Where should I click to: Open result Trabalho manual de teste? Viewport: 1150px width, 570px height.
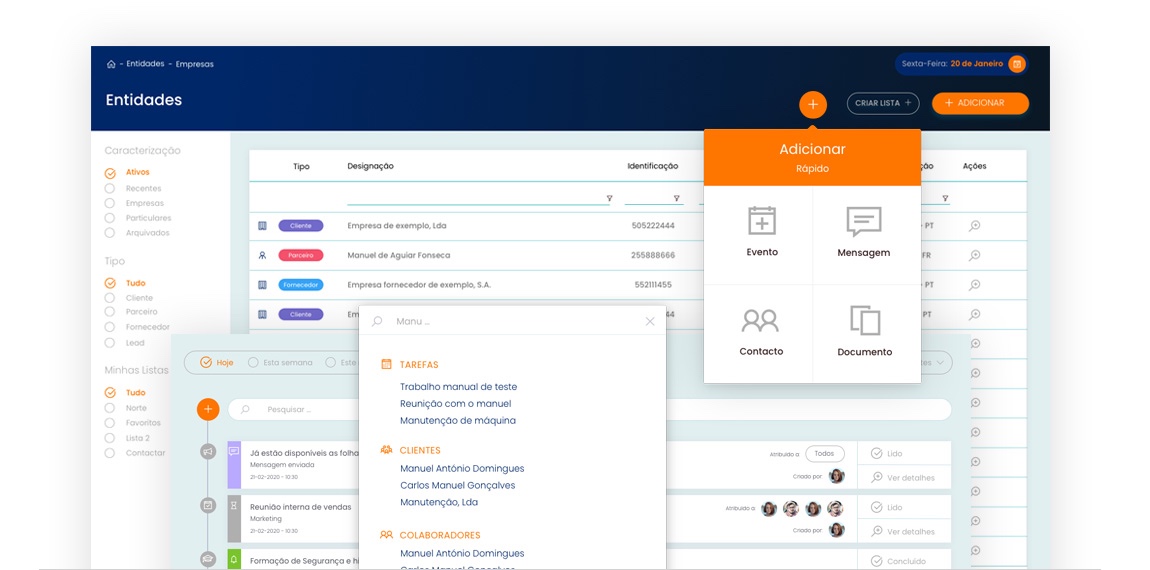coord(458,387)
